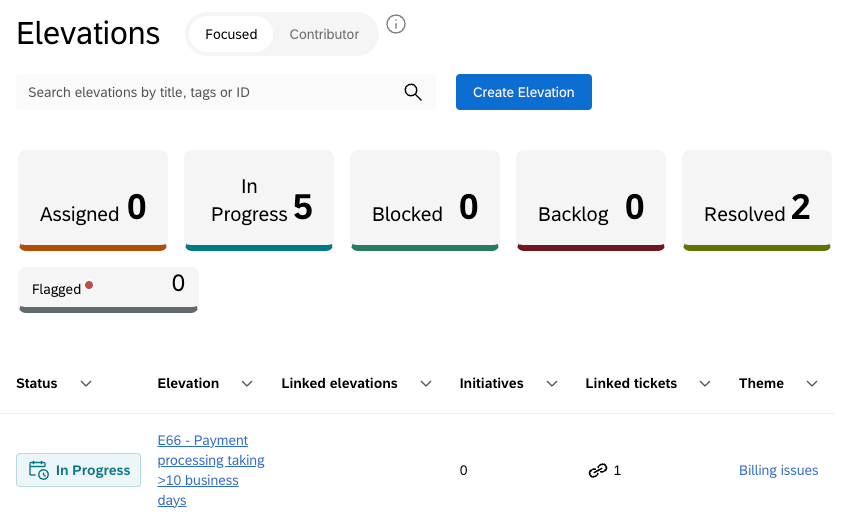The height and width of the screenshot is (517, 850).
Task: Click the Create Elevation button
Action: pyautogui.click(x=524, y=92)
